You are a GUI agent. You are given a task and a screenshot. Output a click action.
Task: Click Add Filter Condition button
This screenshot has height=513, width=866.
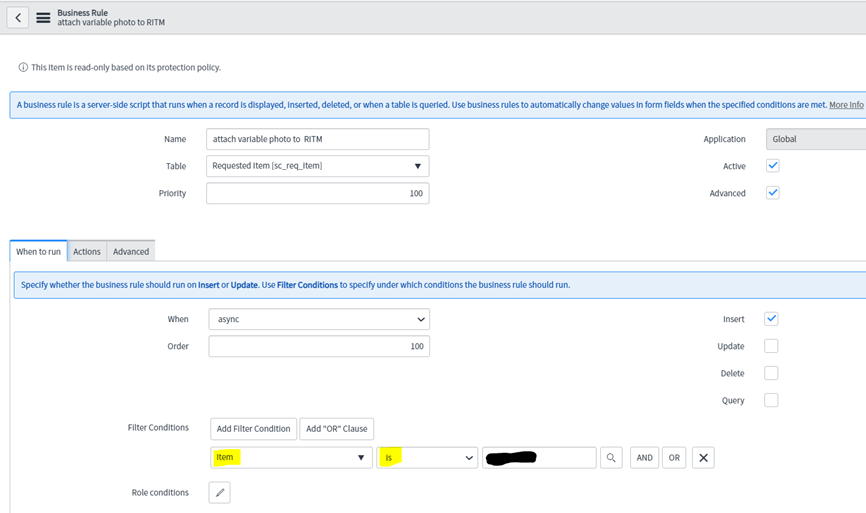coord(254,429)
